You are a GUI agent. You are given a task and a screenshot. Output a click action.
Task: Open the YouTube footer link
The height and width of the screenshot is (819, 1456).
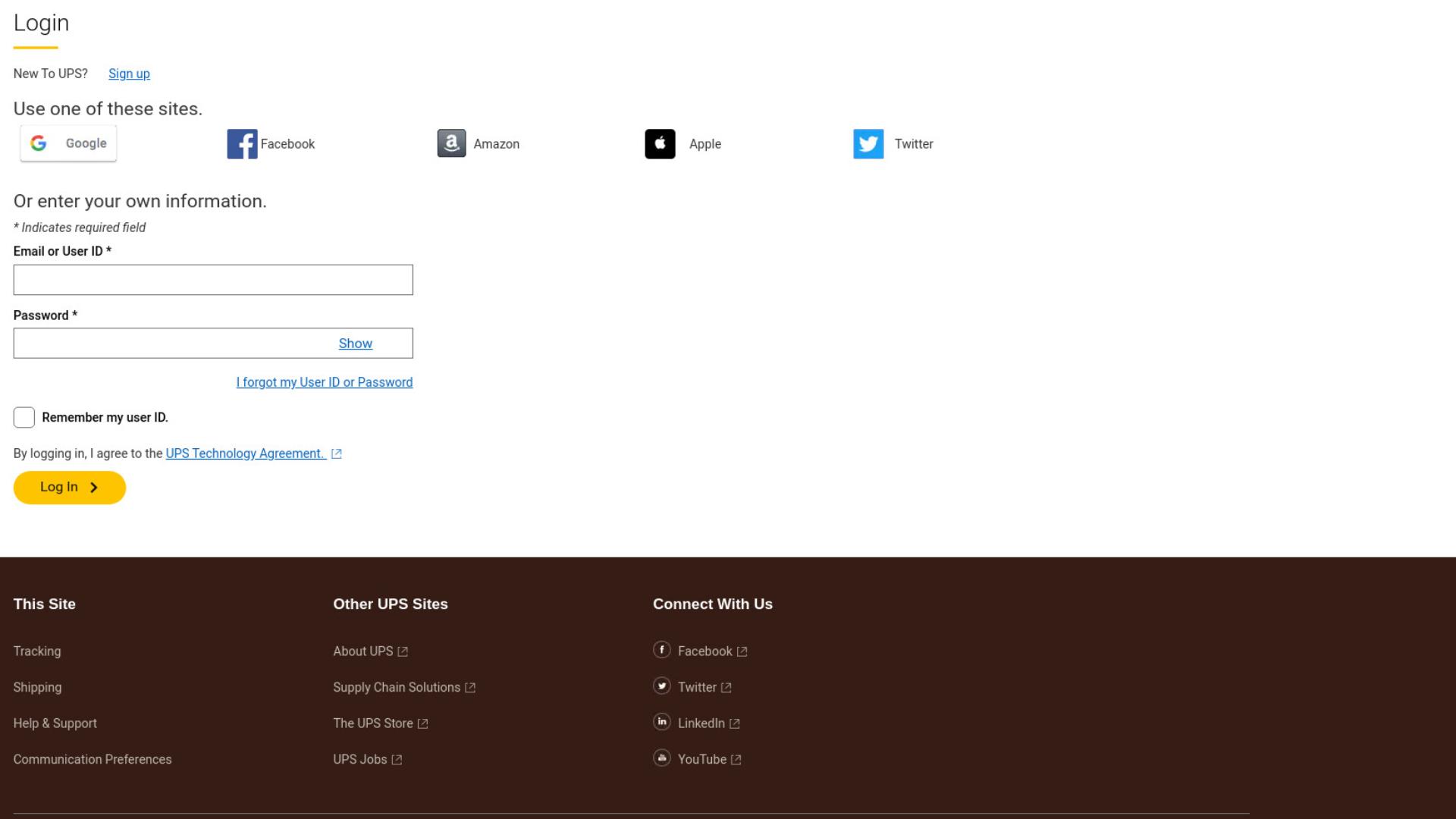(x=702, y=759)
